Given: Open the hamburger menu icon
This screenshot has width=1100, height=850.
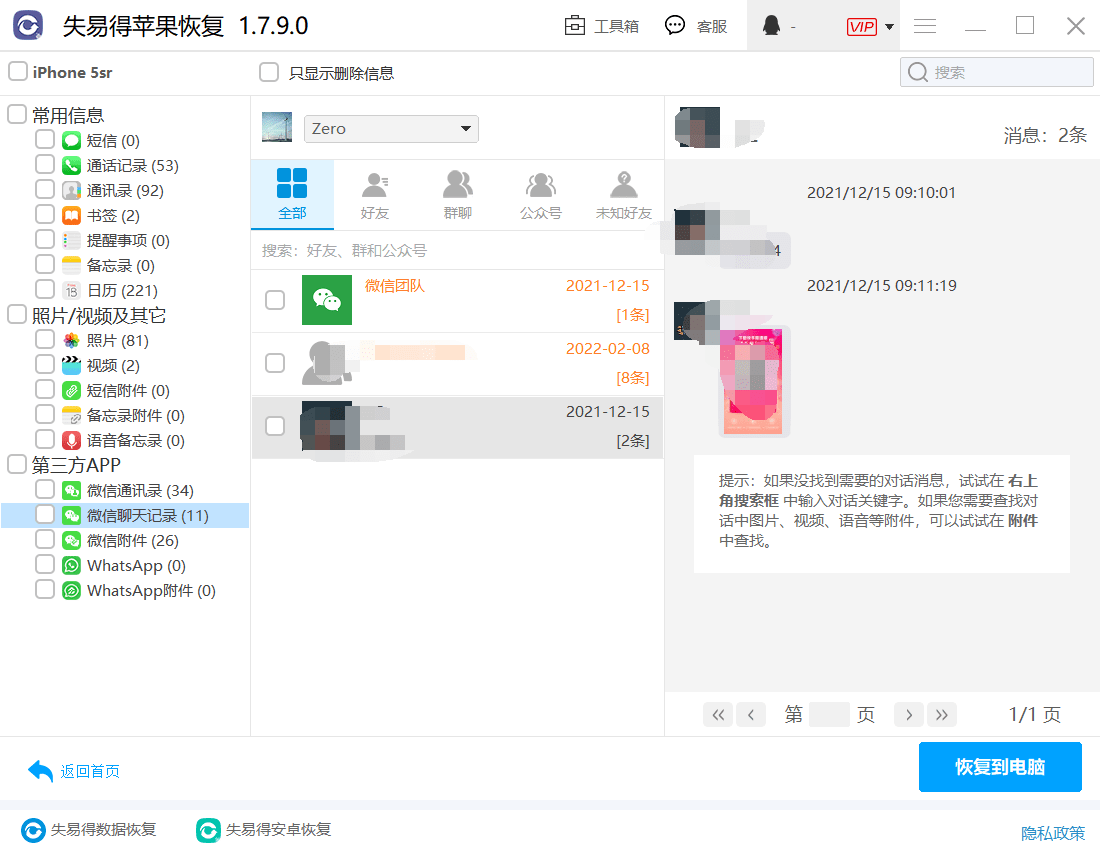Looking at the screenshot, I should (x=925, y=27).
